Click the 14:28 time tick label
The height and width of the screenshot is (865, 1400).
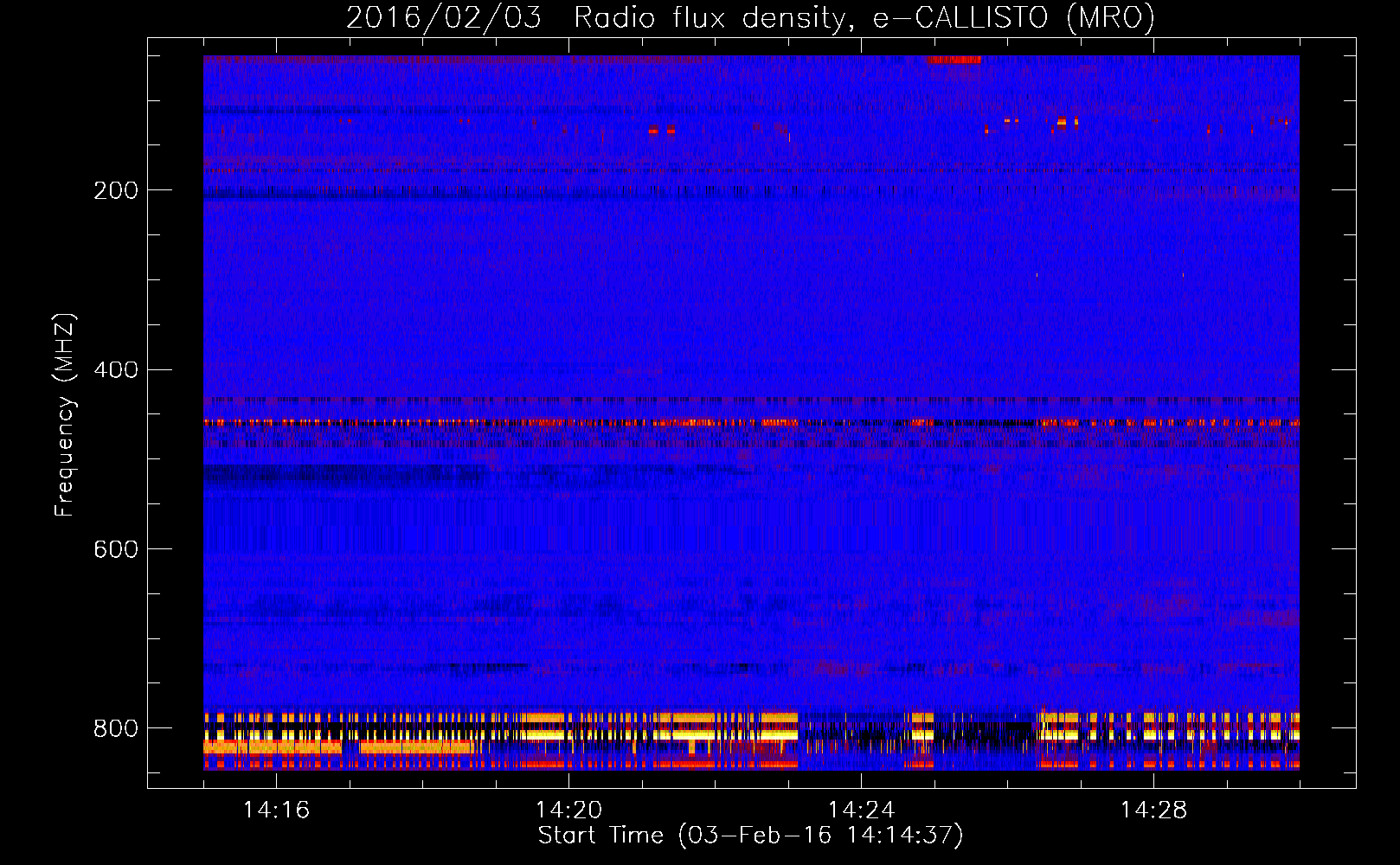click(1153, 811)
